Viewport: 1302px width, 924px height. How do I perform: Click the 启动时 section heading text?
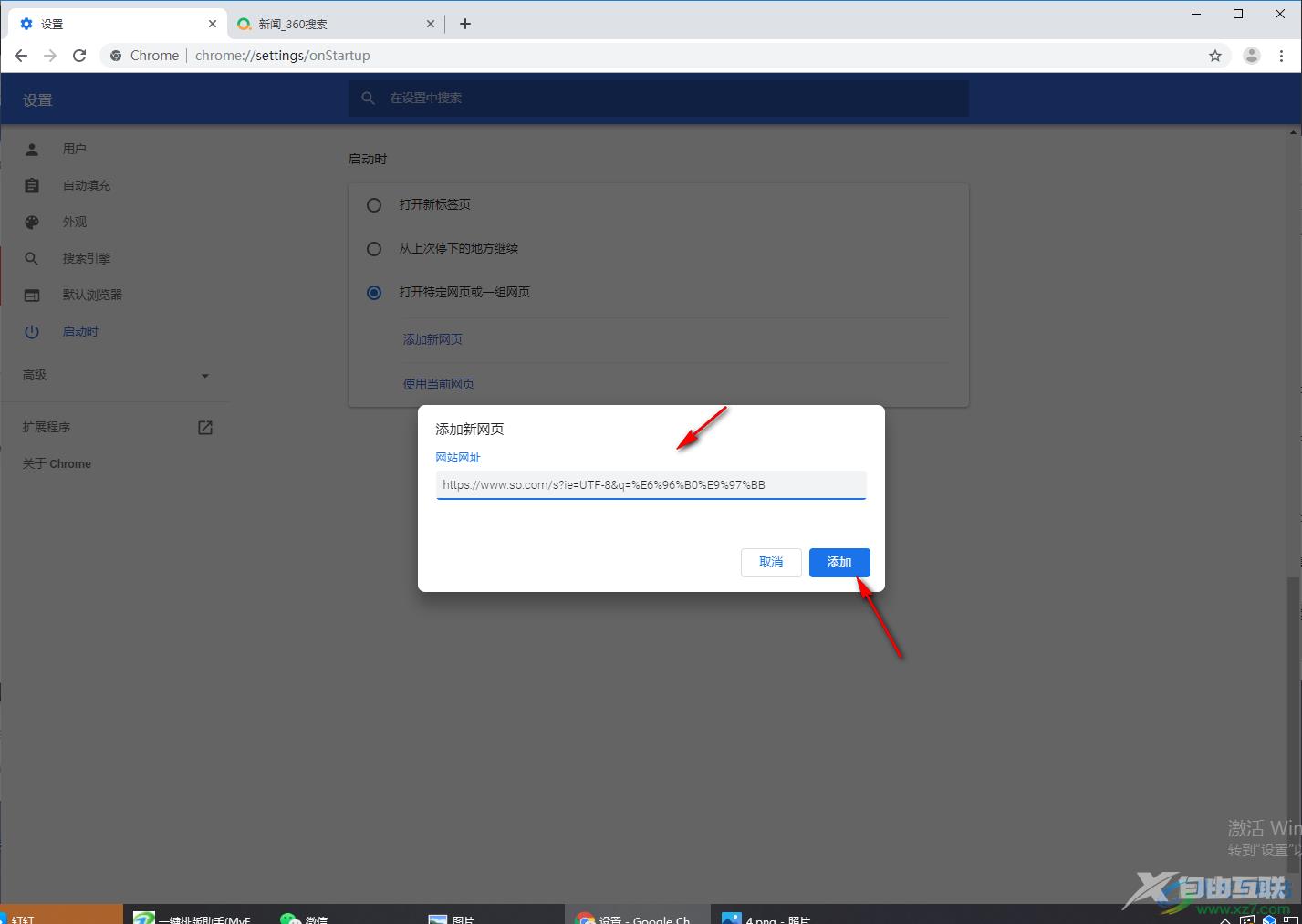click(368, 159)
